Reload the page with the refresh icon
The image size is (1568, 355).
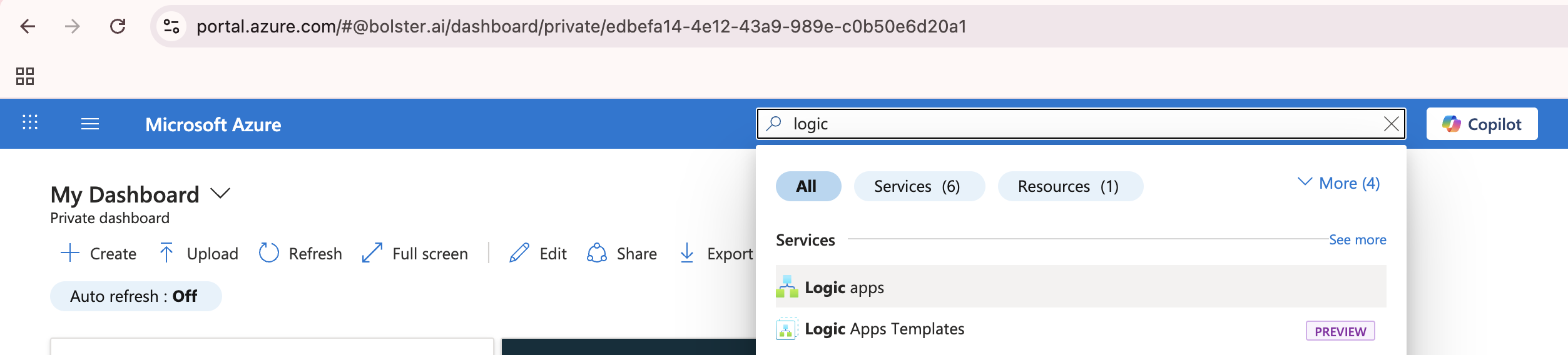click(x=118, y=26)
